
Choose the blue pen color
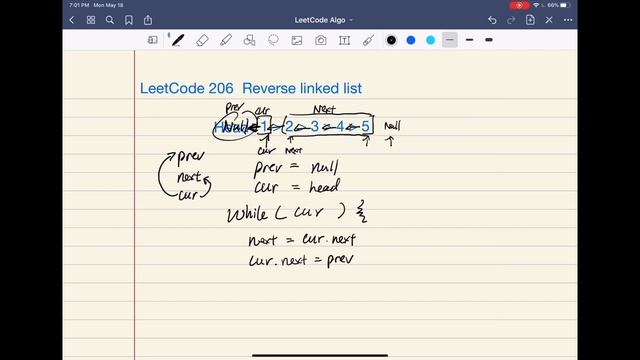click(411, 40)
